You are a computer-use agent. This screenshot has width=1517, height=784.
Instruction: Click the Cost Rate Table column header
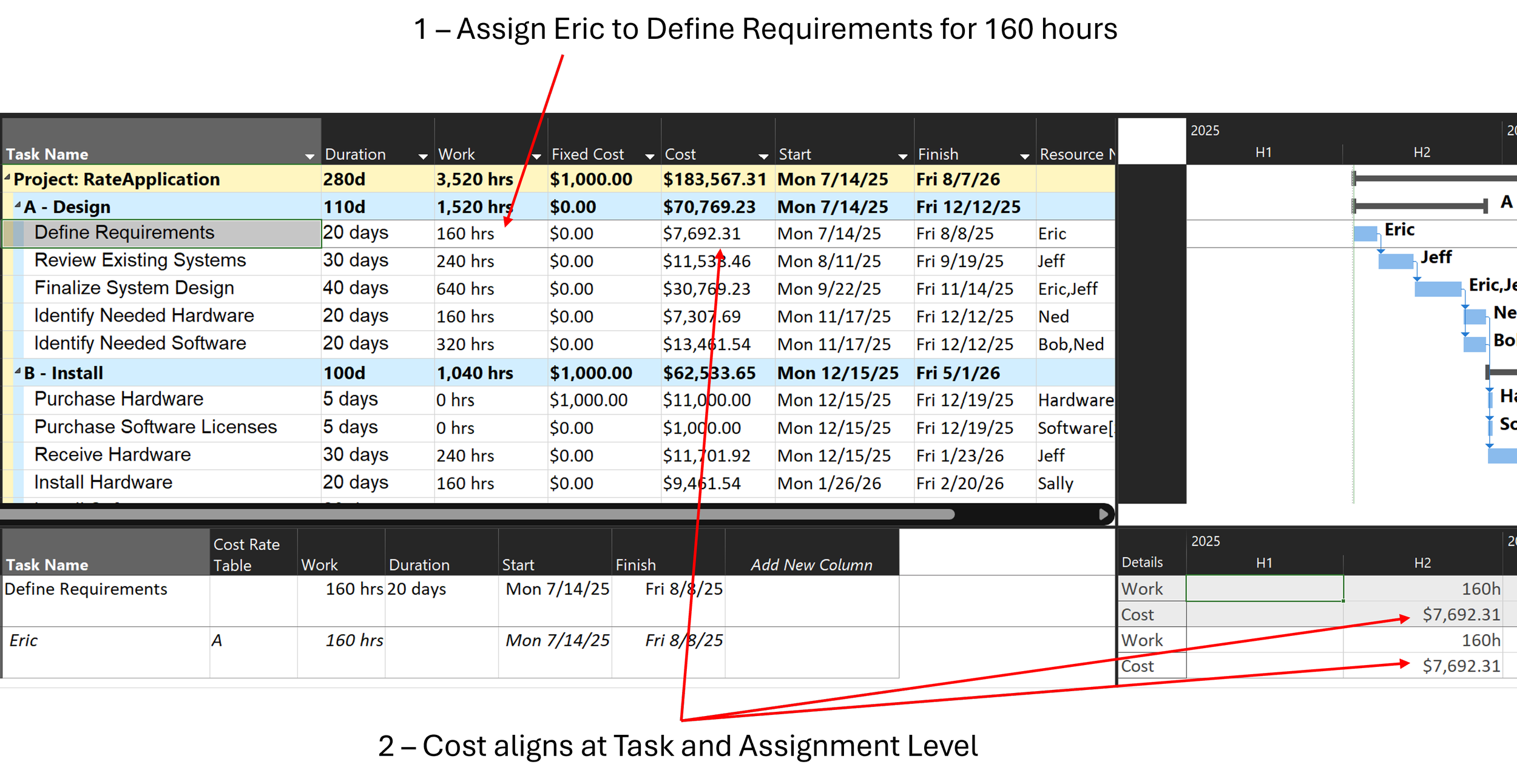click(246, 554)
